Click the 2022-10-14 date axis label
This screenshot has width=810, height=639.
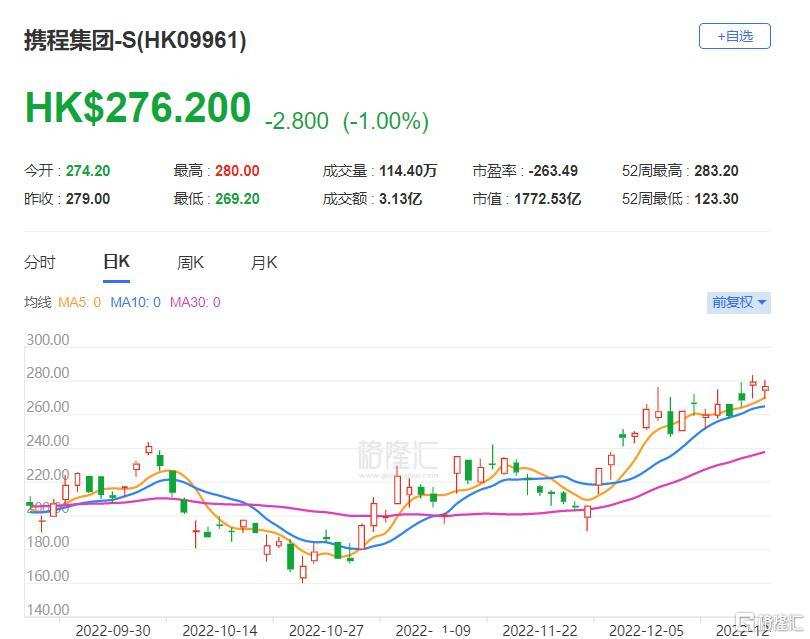click(x=220, y=631)
